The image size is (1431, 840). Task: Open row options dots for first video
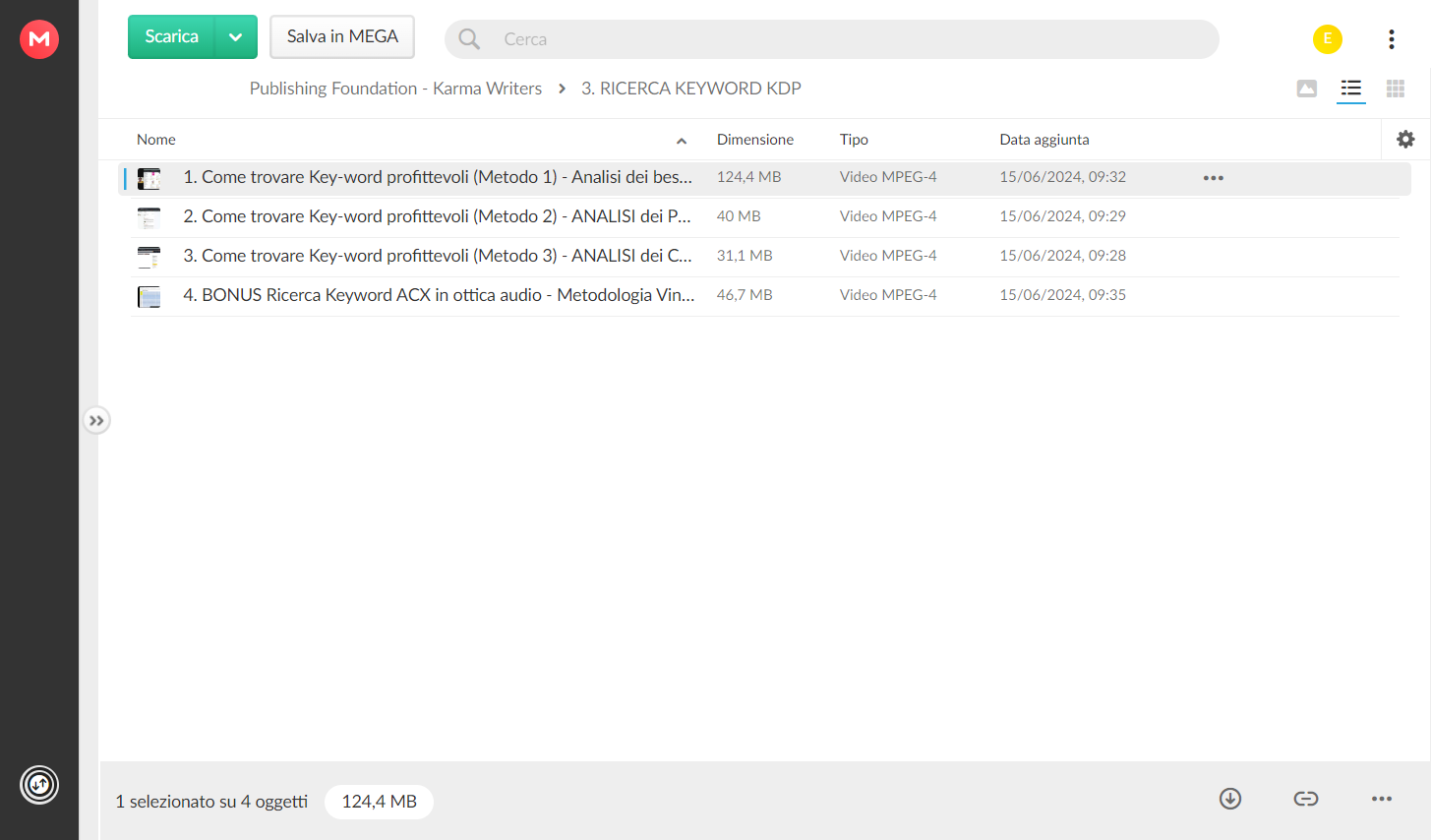click(1214, 178)
